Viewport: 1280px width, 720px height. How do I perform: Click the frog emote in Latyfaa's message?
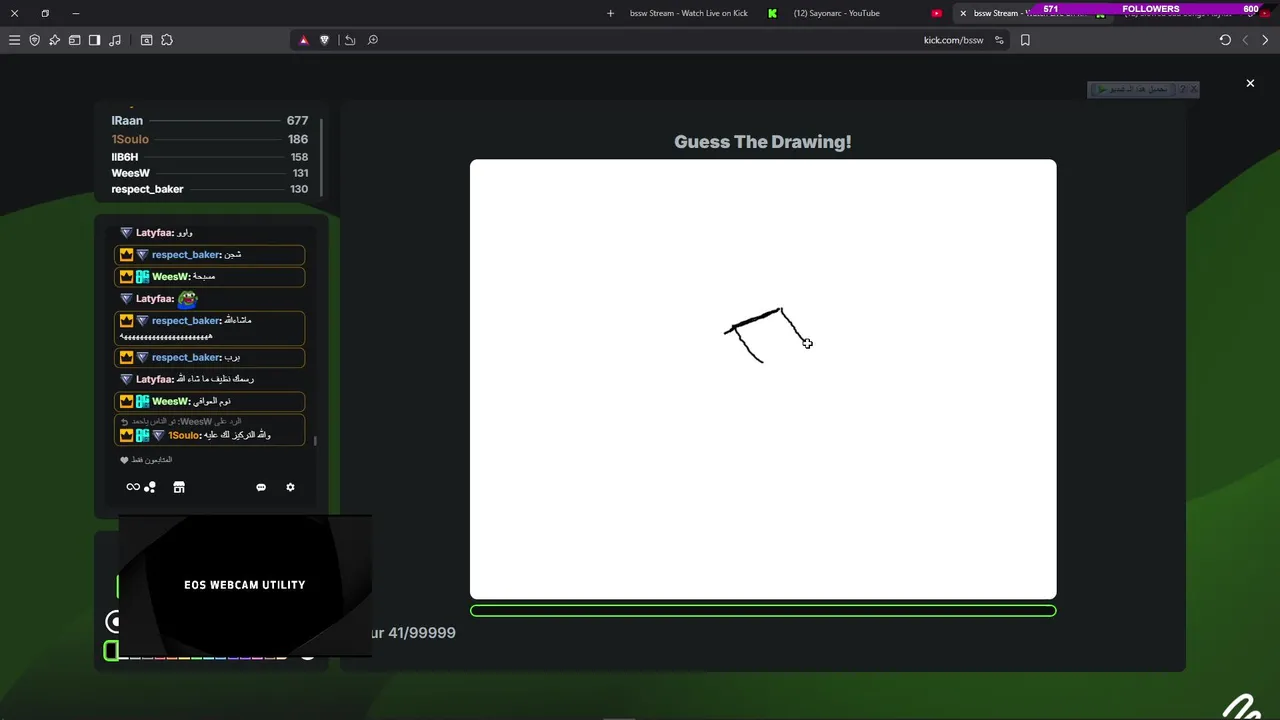188,298
